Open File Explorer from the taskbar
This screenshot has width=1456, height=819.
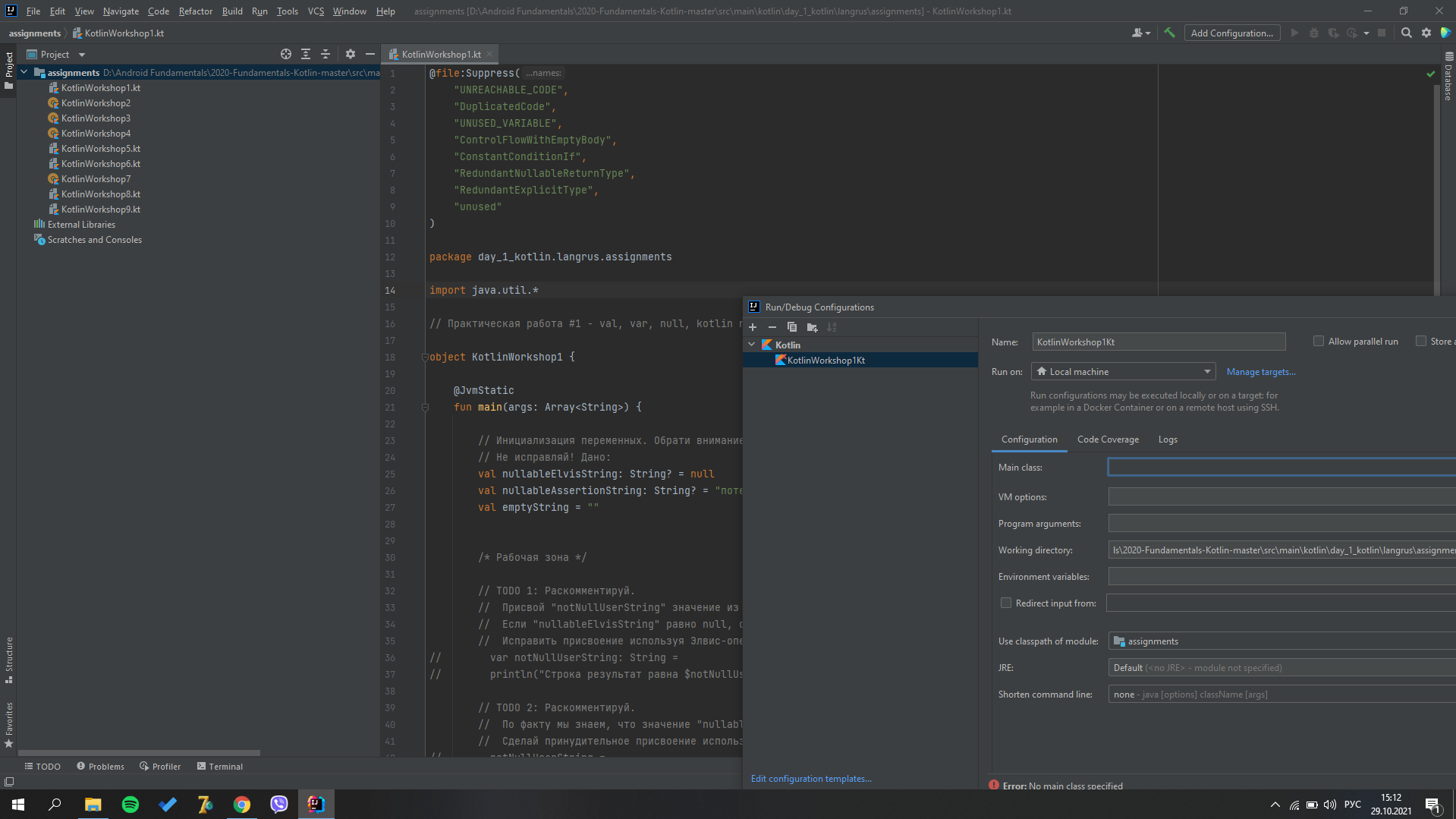(93, 804)
